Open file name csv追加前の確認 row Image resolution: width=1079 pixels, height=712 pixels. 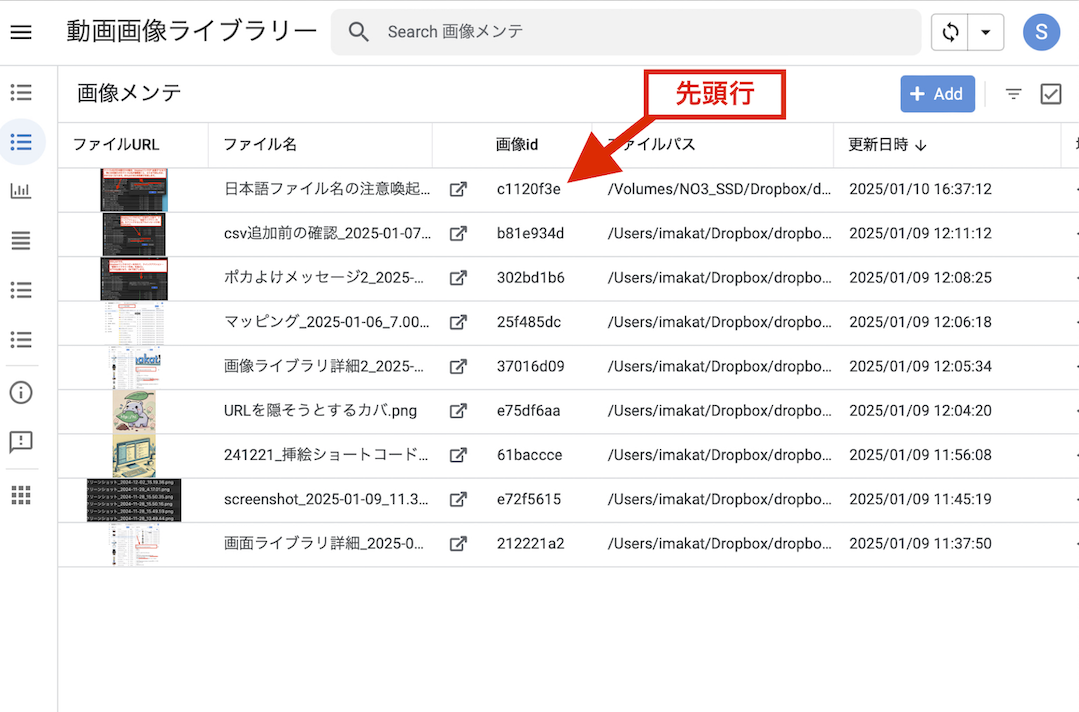point(327,234)
